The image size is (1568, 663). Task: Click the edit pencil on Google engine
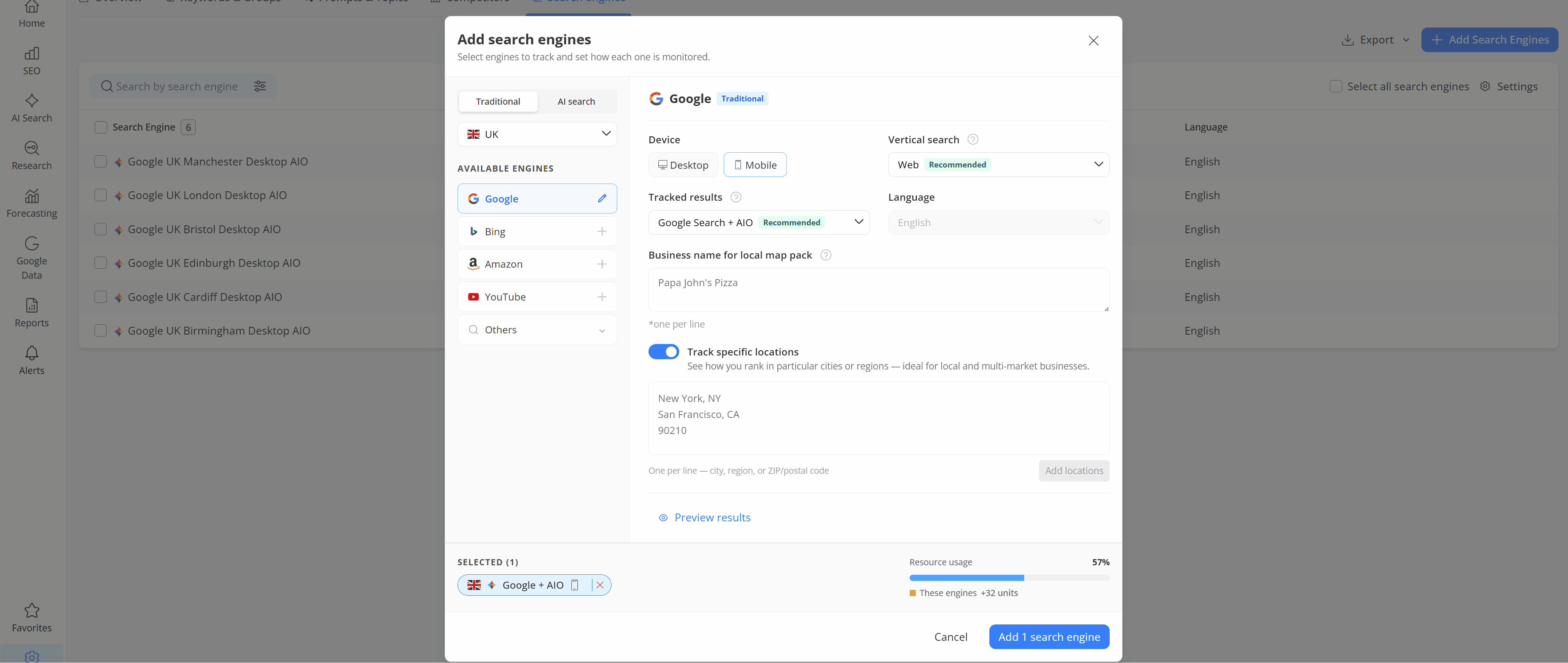[x=601, y=198]
